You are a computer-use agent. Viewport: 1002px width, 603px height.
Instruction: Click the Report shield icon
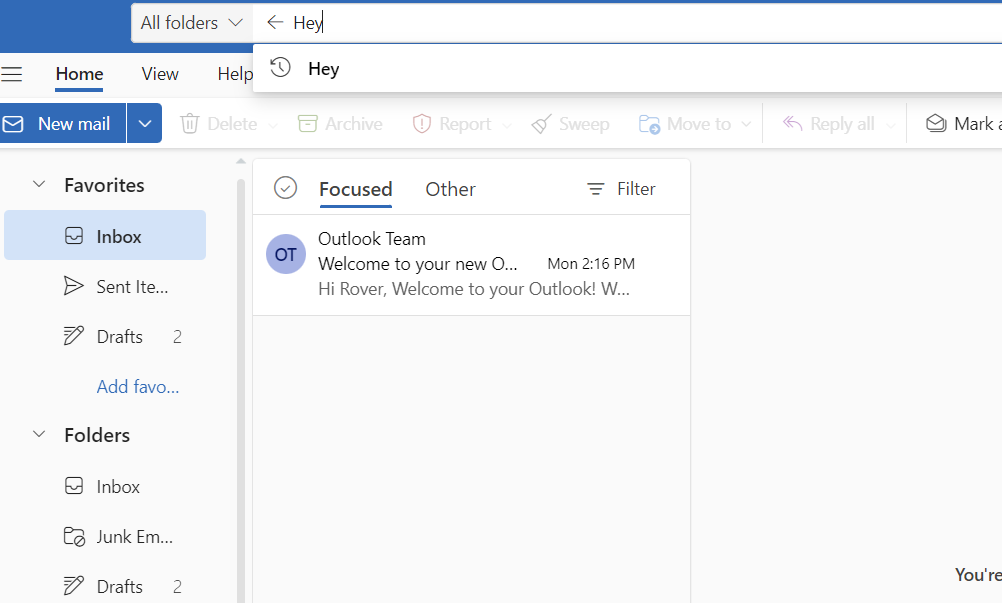coord(422,123)
